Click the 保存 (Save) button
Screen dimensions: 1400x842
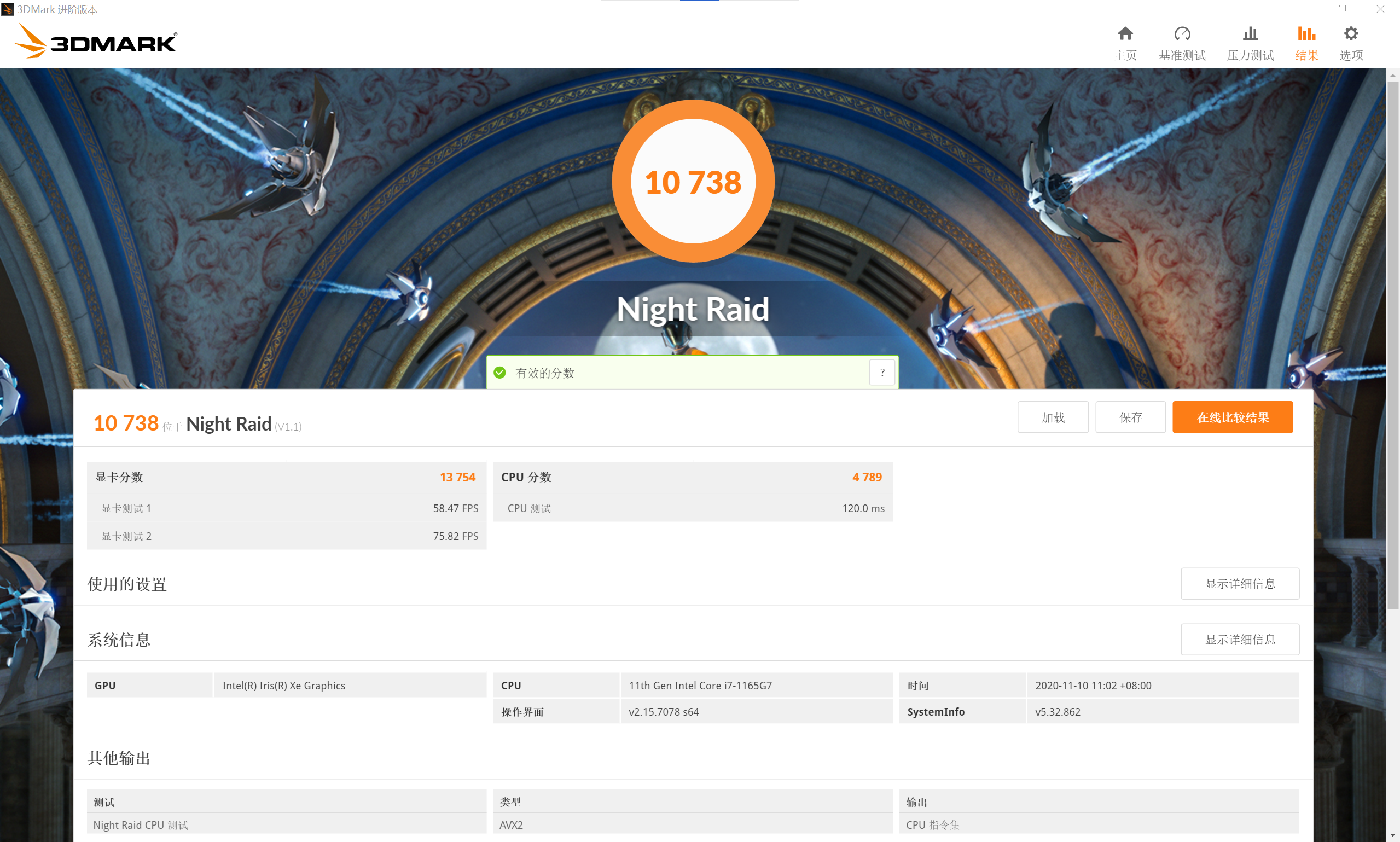point(1130,417)
